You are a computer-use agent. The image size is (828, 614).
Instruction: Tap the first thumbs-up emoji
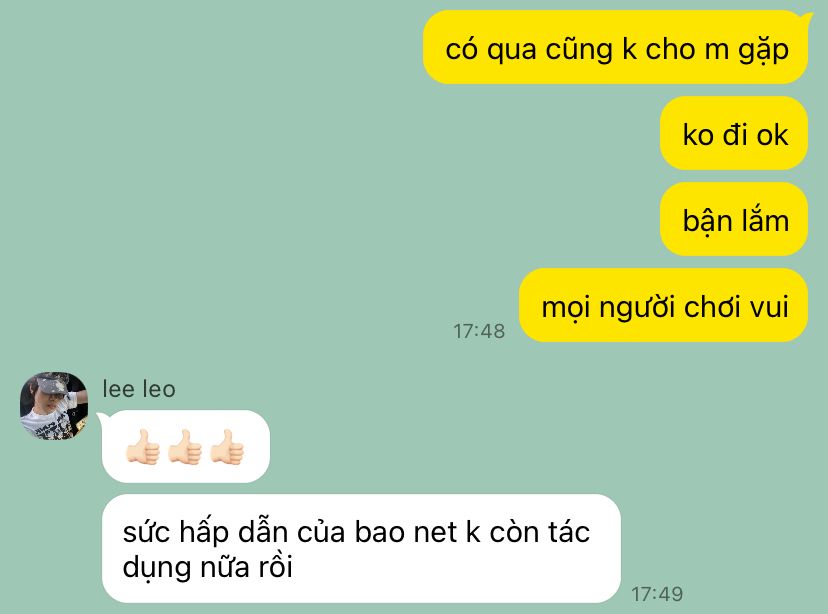point(143,447)
